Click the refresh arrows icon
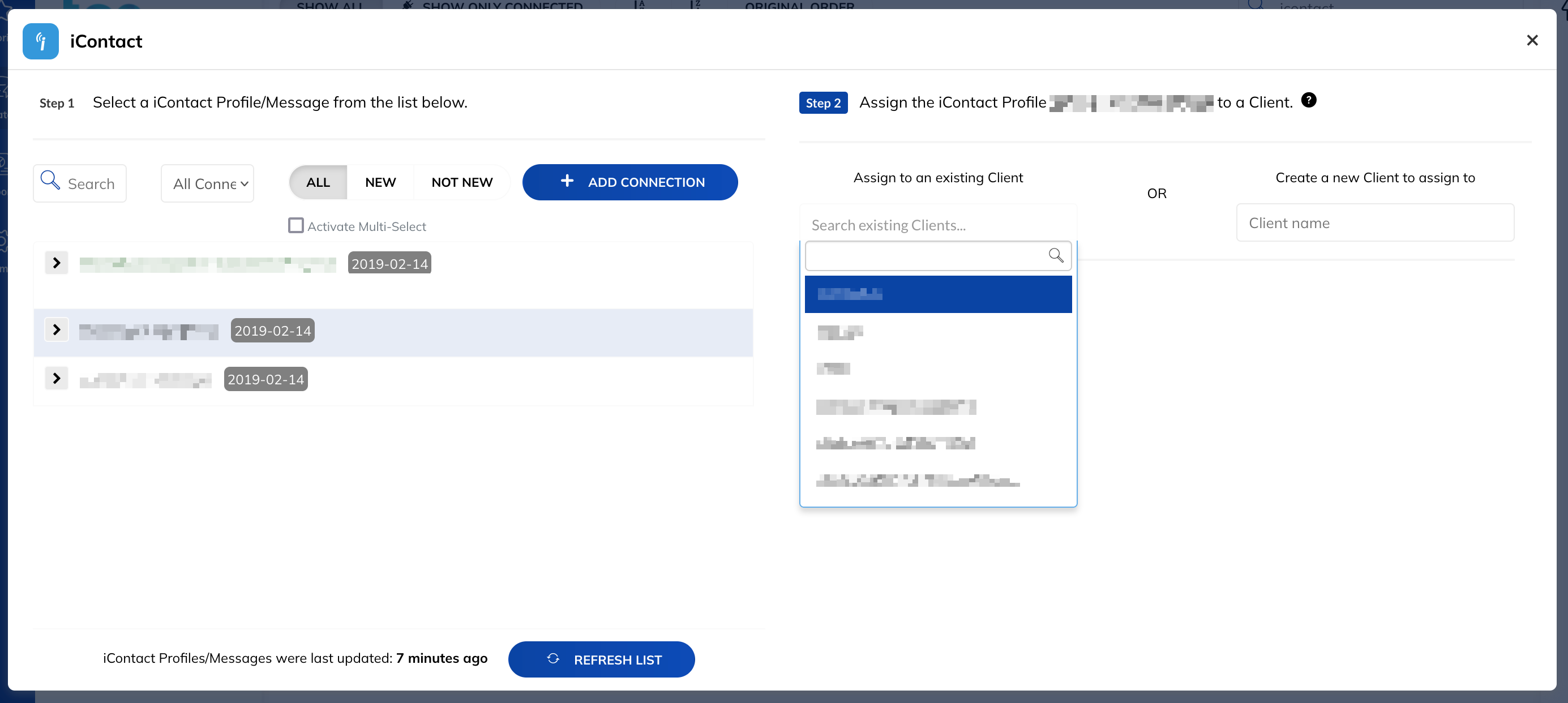The height and width of the screenshot is (703, 1568). pyautogui.click(x=552, y=659)
